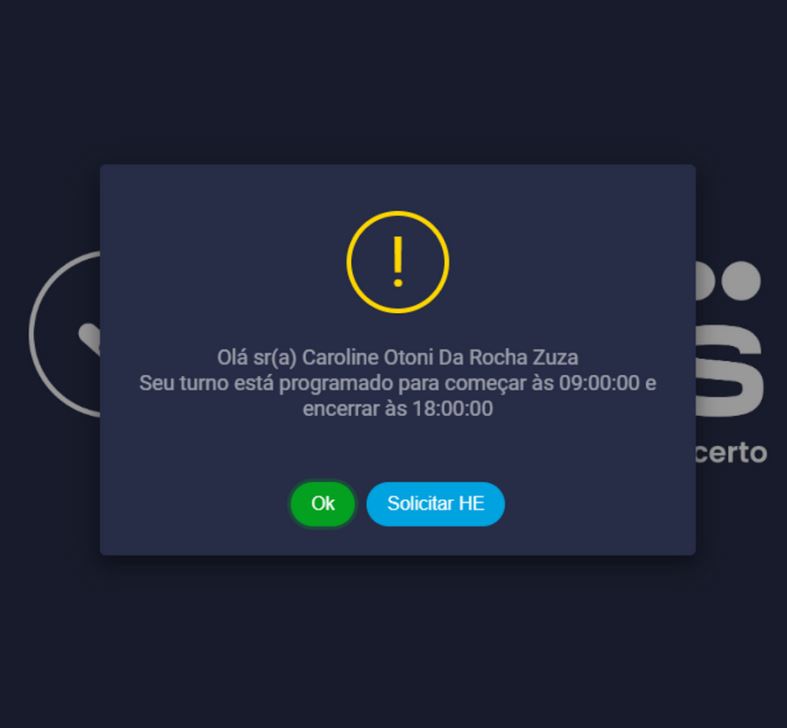
Task: Click the empty dialog area below the buttons
Action: tap(398, 541)
